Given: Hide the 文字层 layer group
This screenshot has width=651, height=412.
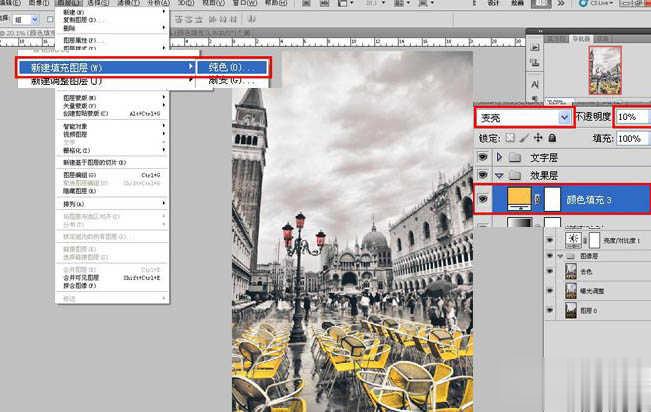Looking at the screenshot, I should coord(484,158).
